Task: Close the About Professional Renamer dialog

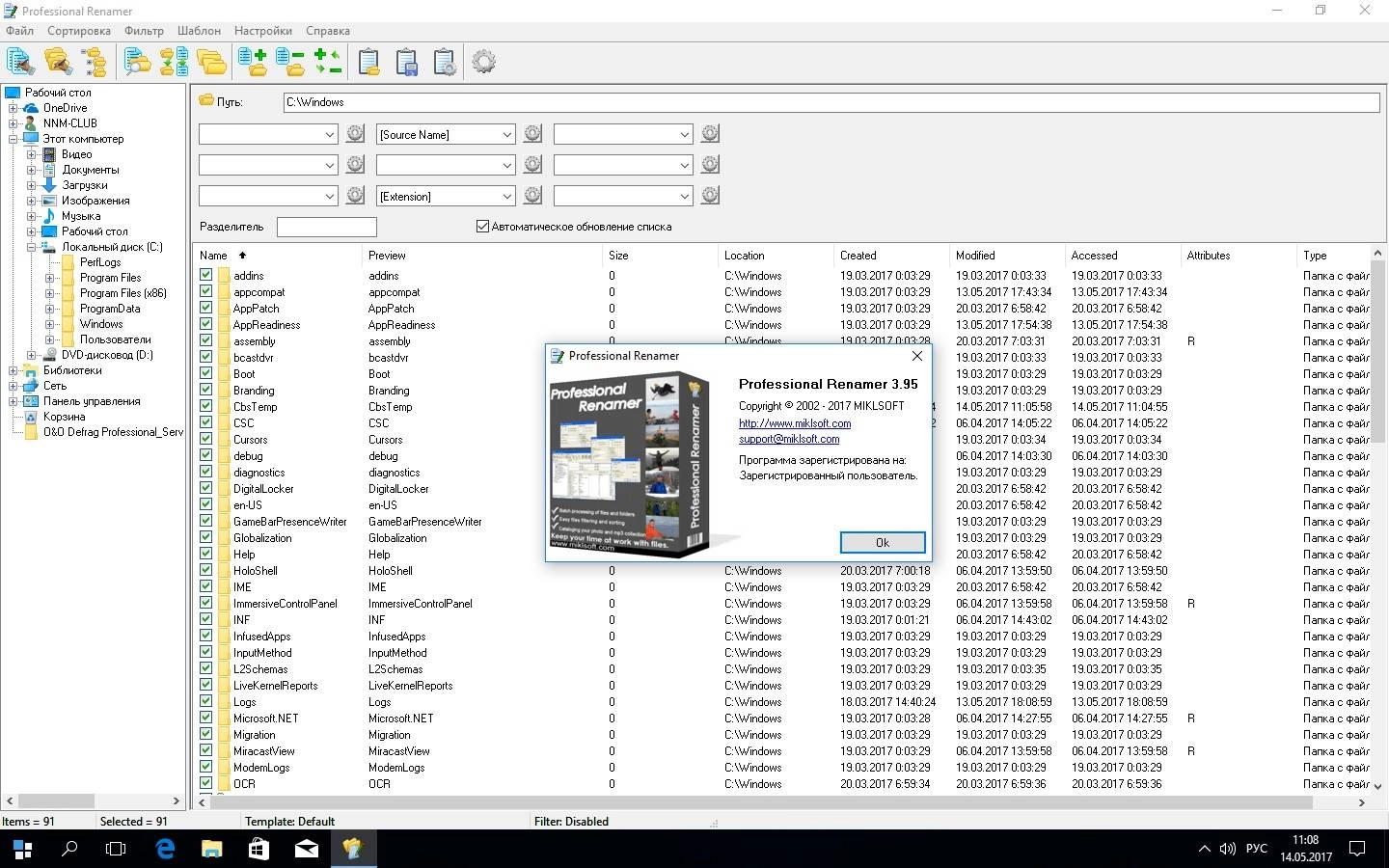Action: click(x=916, y=356)
